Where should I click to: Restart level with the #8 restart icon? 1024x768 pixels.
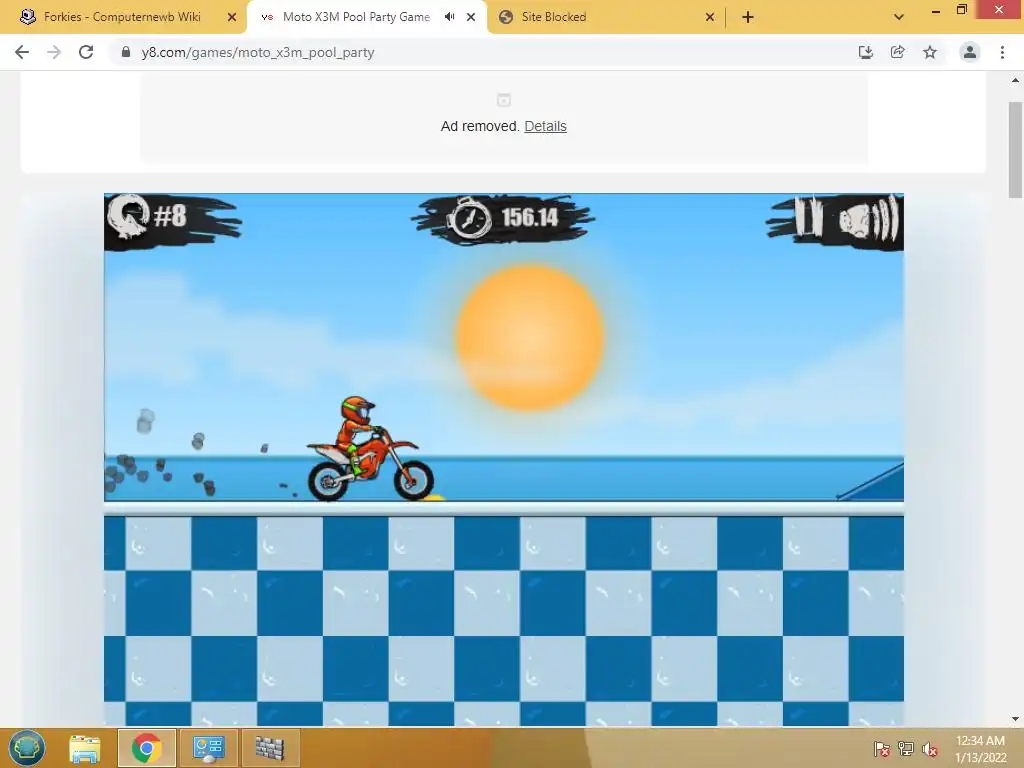[129, 216]
